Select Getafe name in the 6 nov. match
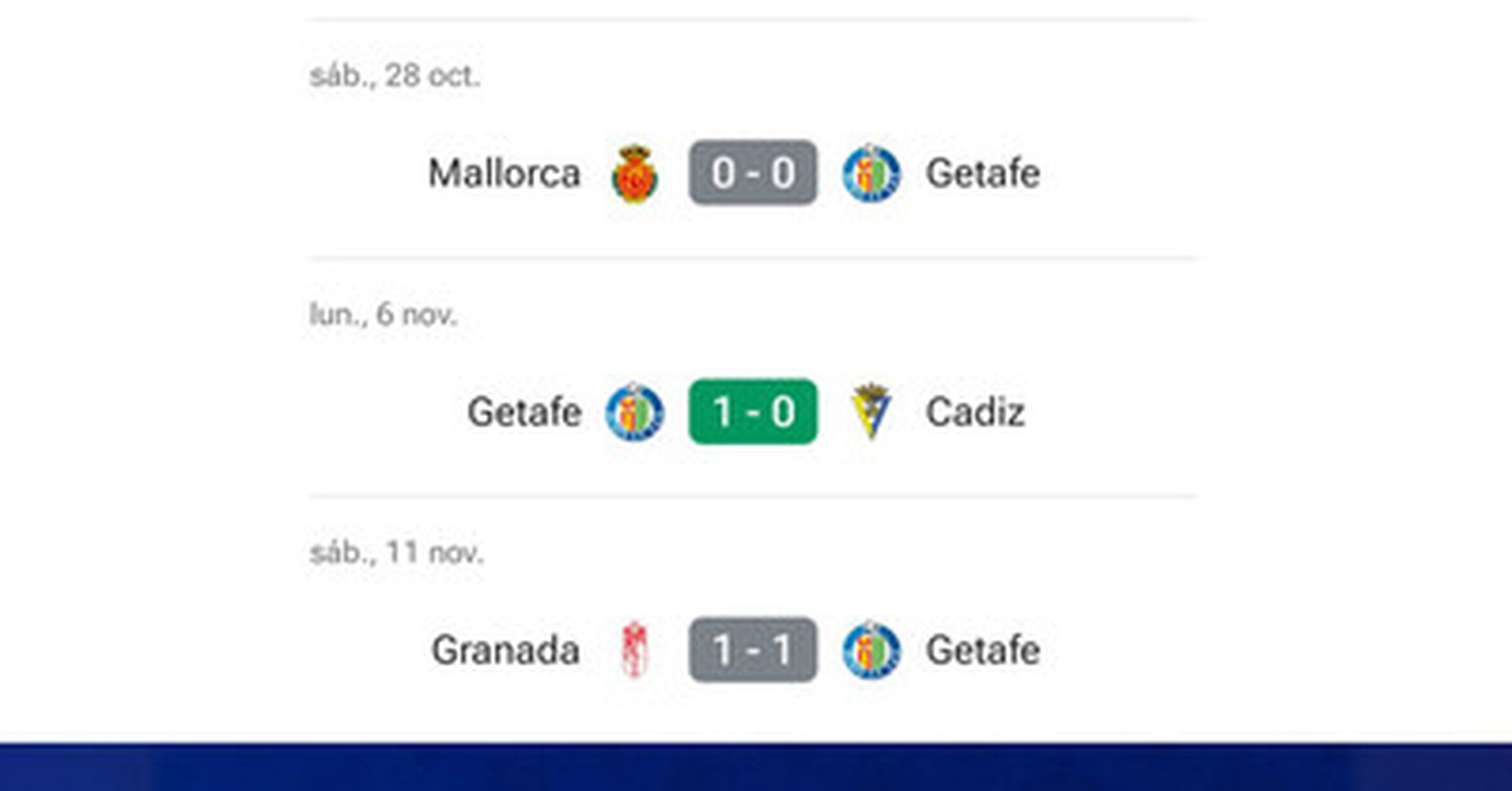The height and width of the screenshot is (791, 1512). coord(524,412)
